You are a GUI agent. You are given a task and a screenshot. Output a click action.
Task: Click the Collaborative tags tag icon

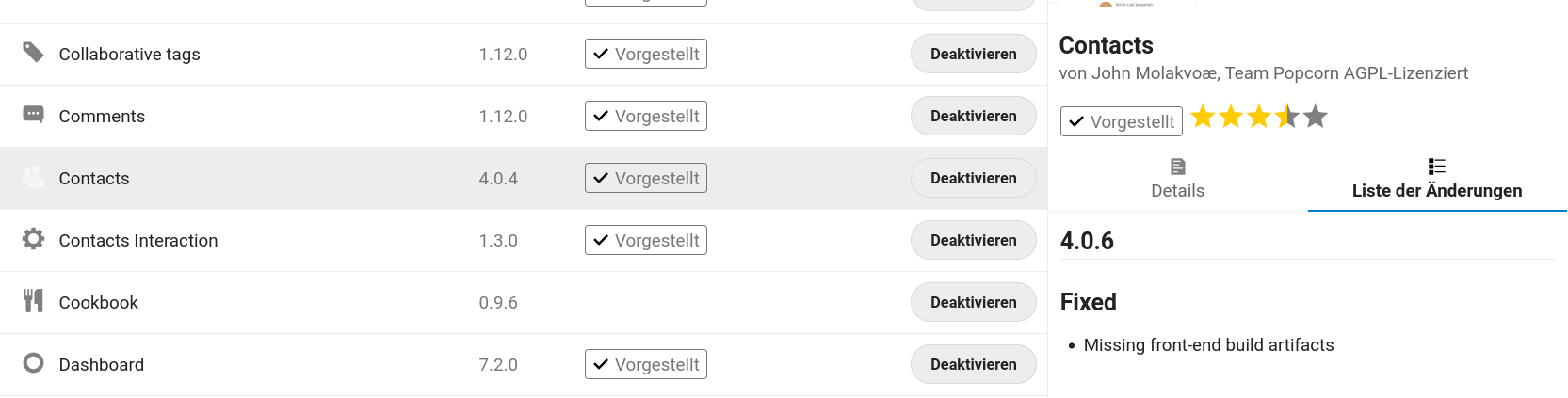33,53
